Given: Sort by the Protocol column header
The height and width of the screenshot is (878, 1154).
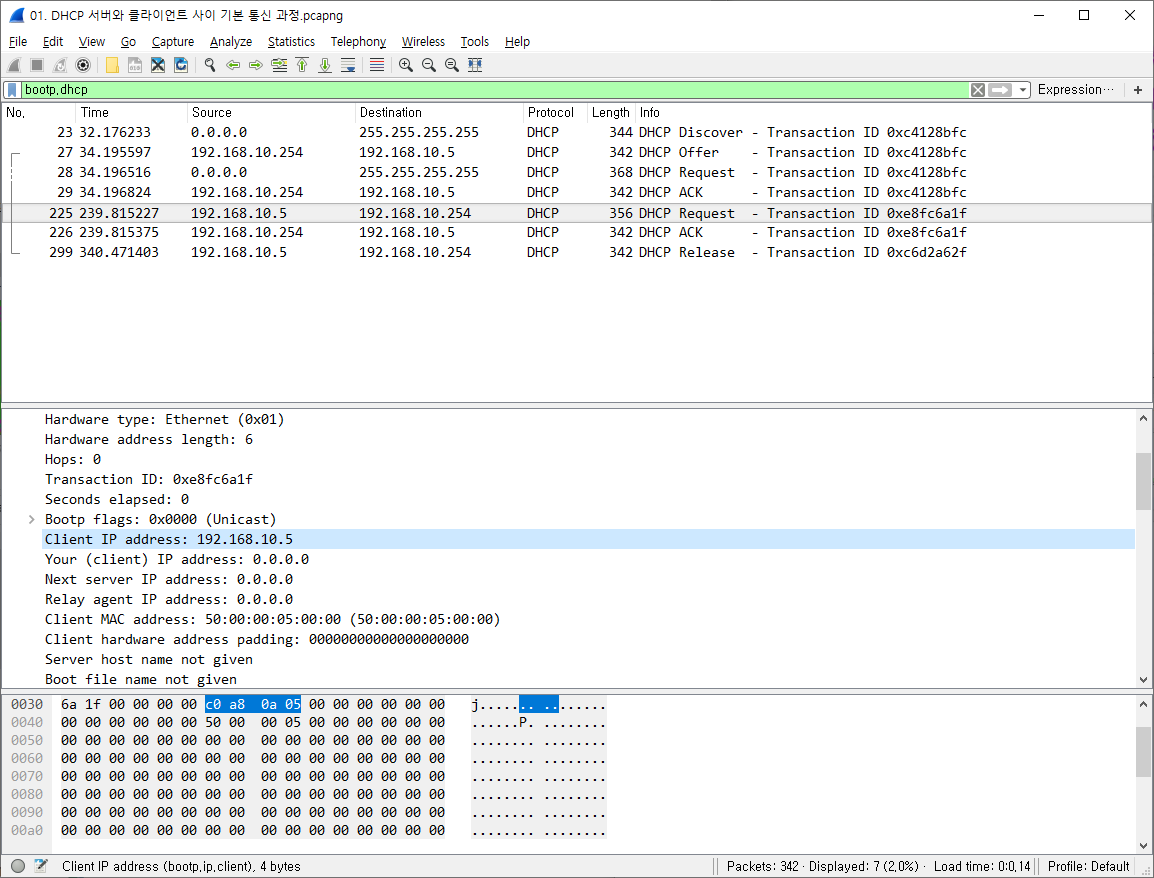Looking at the screenshot, I should pyautogui.click(x=555, y=113).
